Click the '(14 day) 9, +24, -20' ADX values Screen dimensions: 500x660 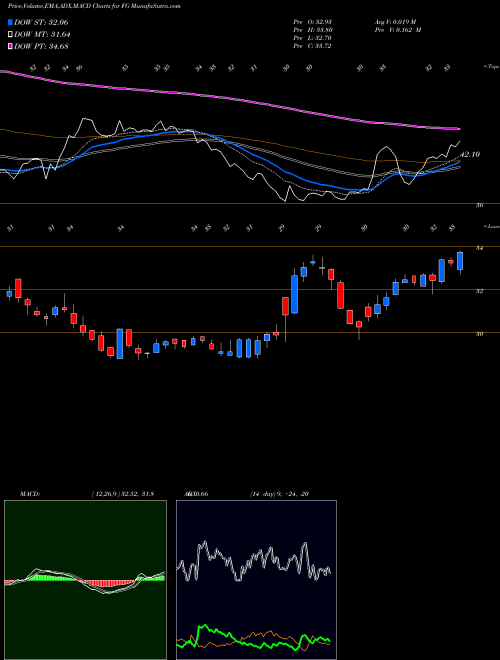279,494
